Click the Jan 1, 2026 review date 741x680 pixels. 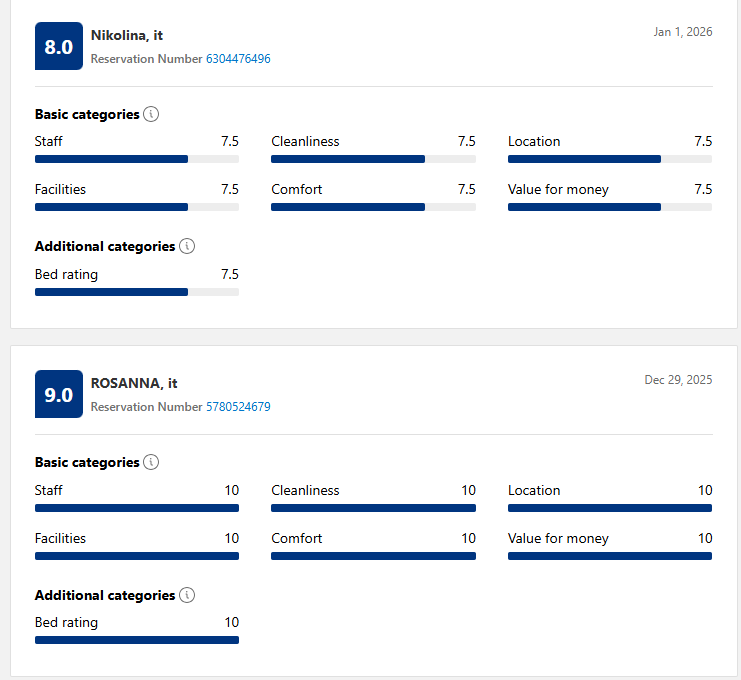click(x=683, y=32)
